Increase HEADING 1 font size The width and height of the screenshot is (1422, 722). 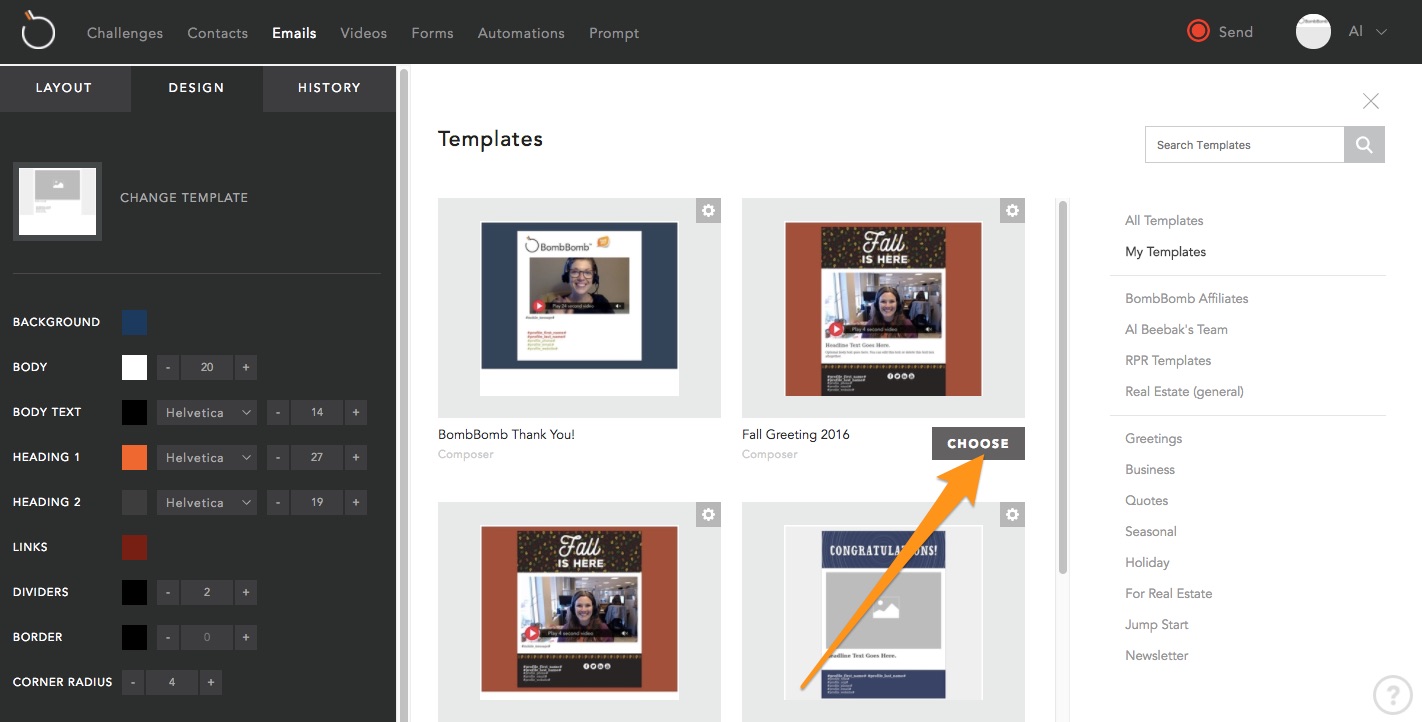(355, 457)
